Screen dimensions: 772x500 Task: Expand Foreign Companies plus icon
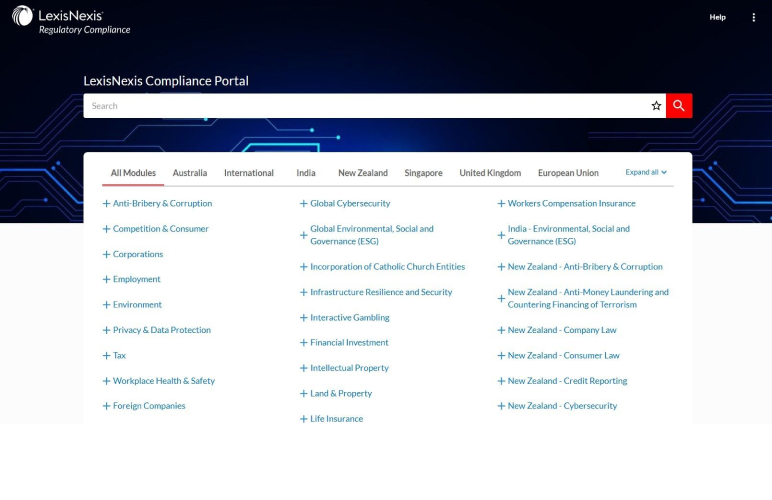(x=106, y=406)
